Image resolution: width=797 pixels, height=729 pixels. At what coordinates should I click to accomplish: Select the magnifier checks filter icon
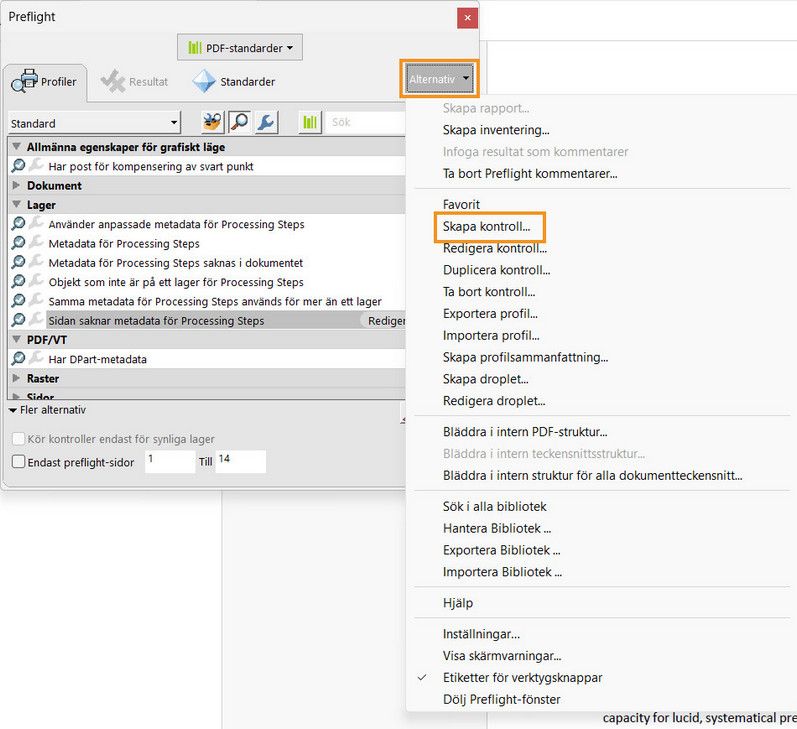(239, 122)
